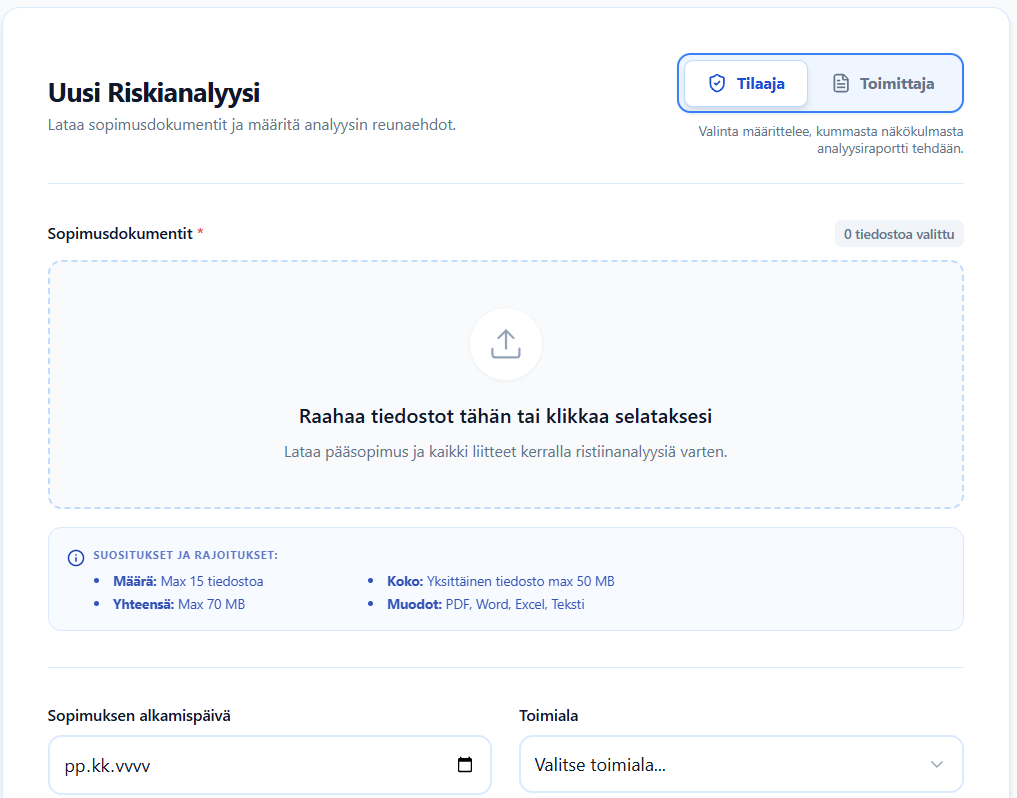
Task: Switch to the Toimittaja perspective
Action: [x=883, y=83]
